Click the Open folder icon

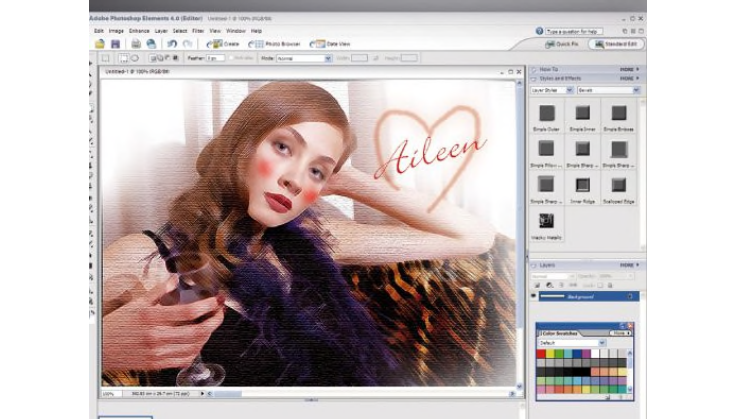click(100, 44)
